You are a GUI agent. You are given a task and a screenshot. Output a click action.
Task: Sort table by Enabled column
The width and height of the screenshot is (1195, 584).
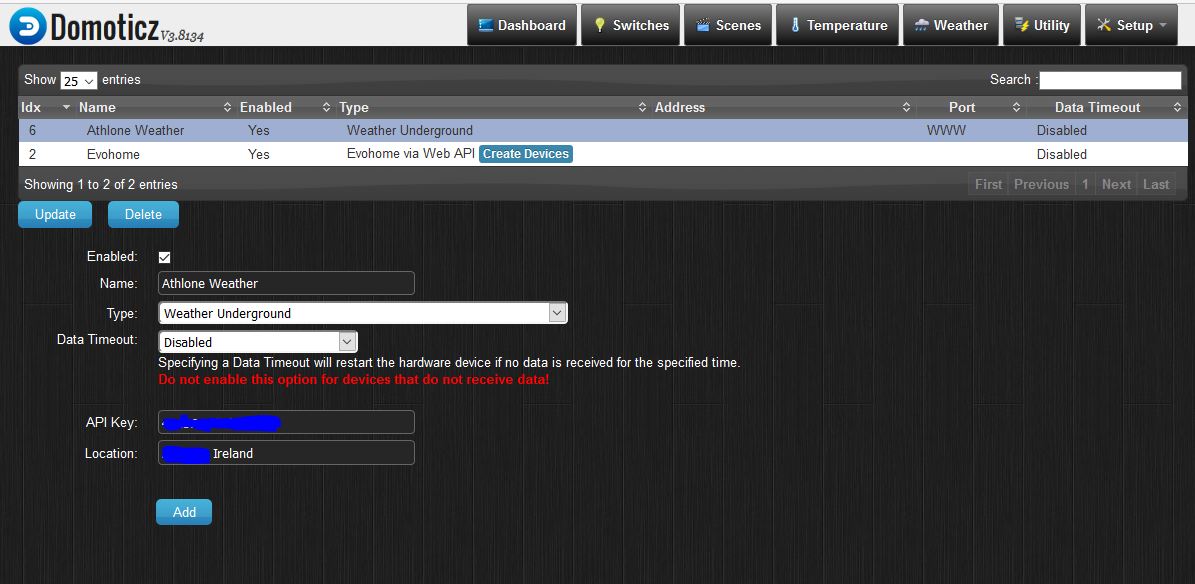click(285, 107)
